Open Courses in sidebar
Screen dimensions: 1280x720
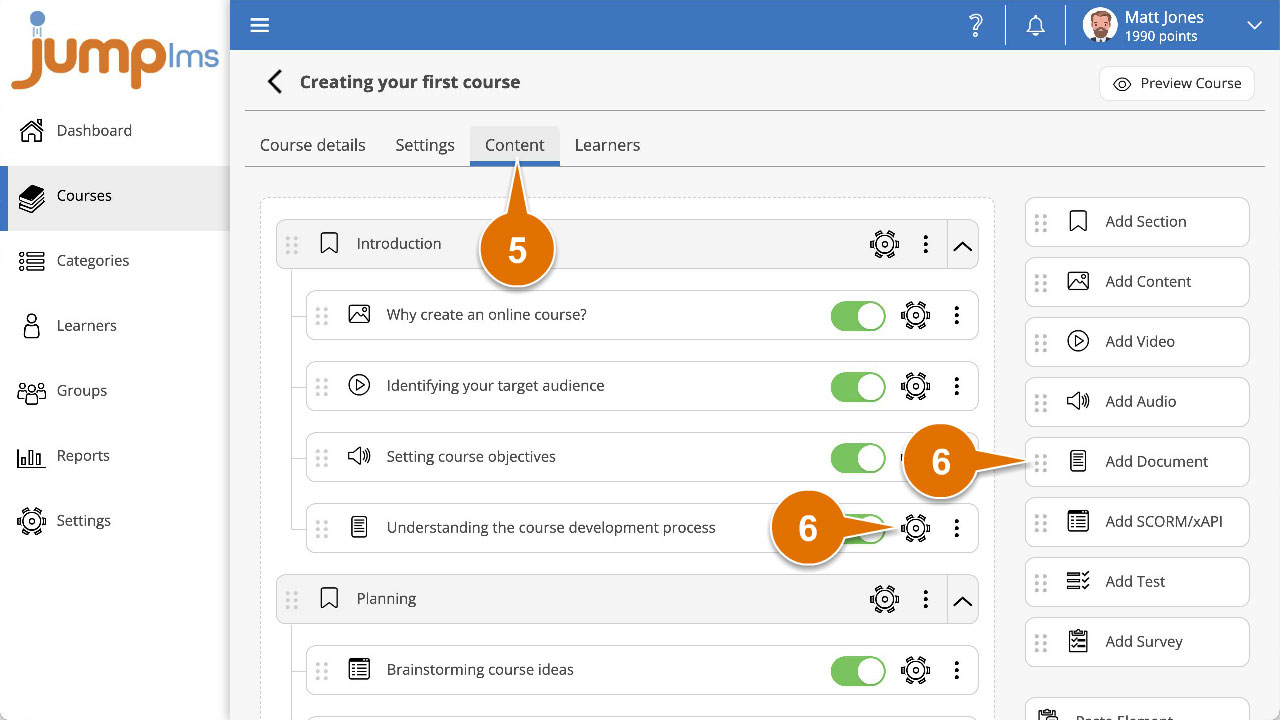(x=115, y=196)
